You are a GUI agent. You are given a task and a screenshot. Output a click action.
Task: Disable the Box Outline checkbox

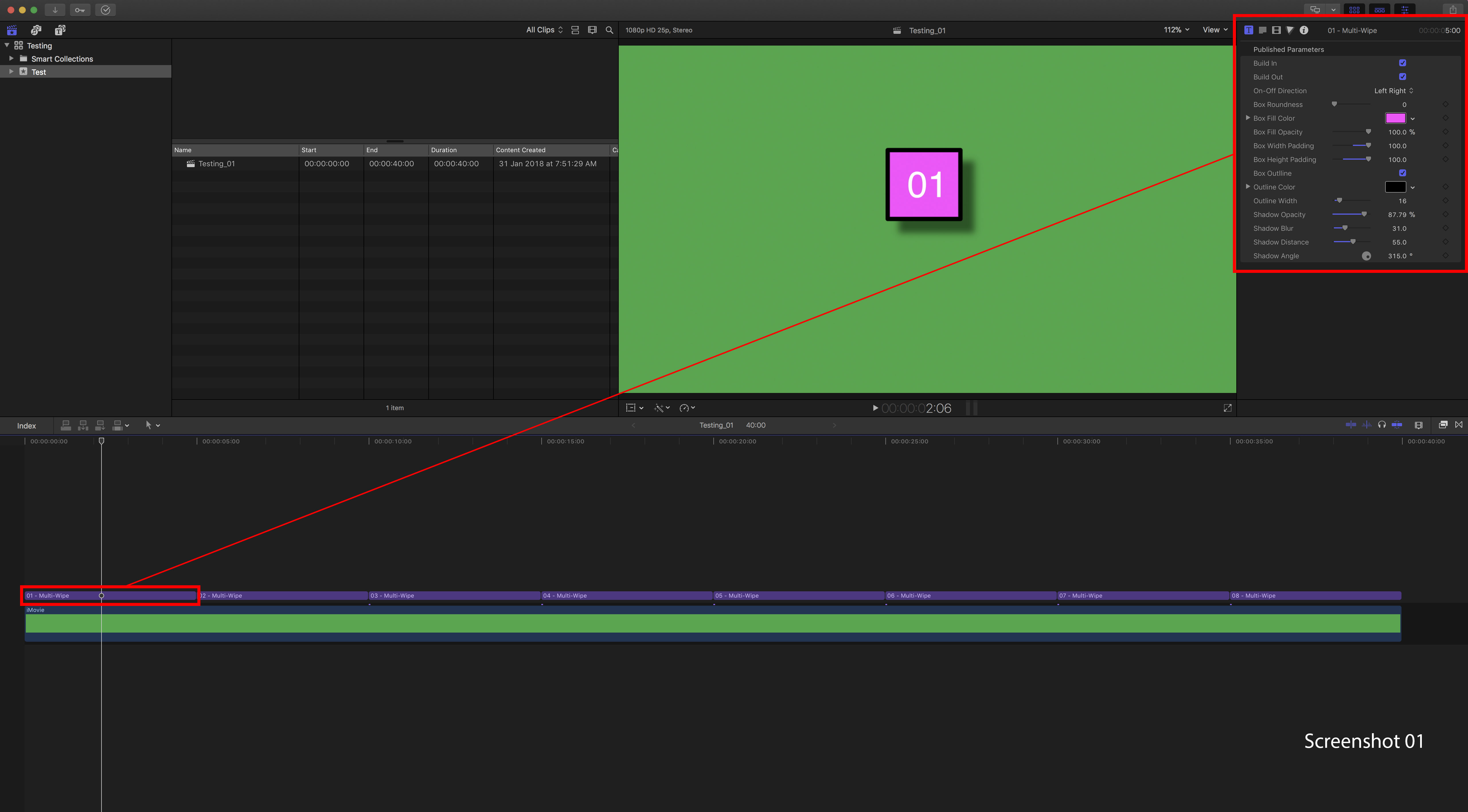point(1402,173)
